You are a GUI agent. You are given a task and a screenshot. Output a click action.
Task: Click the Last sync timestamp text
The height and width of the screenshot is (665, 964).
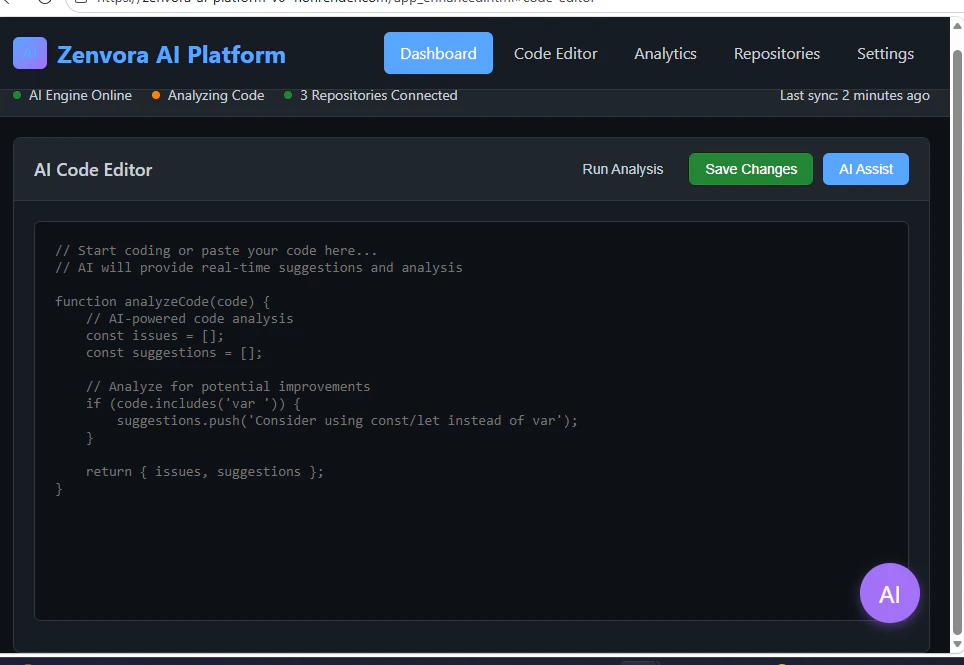[854, 96]
